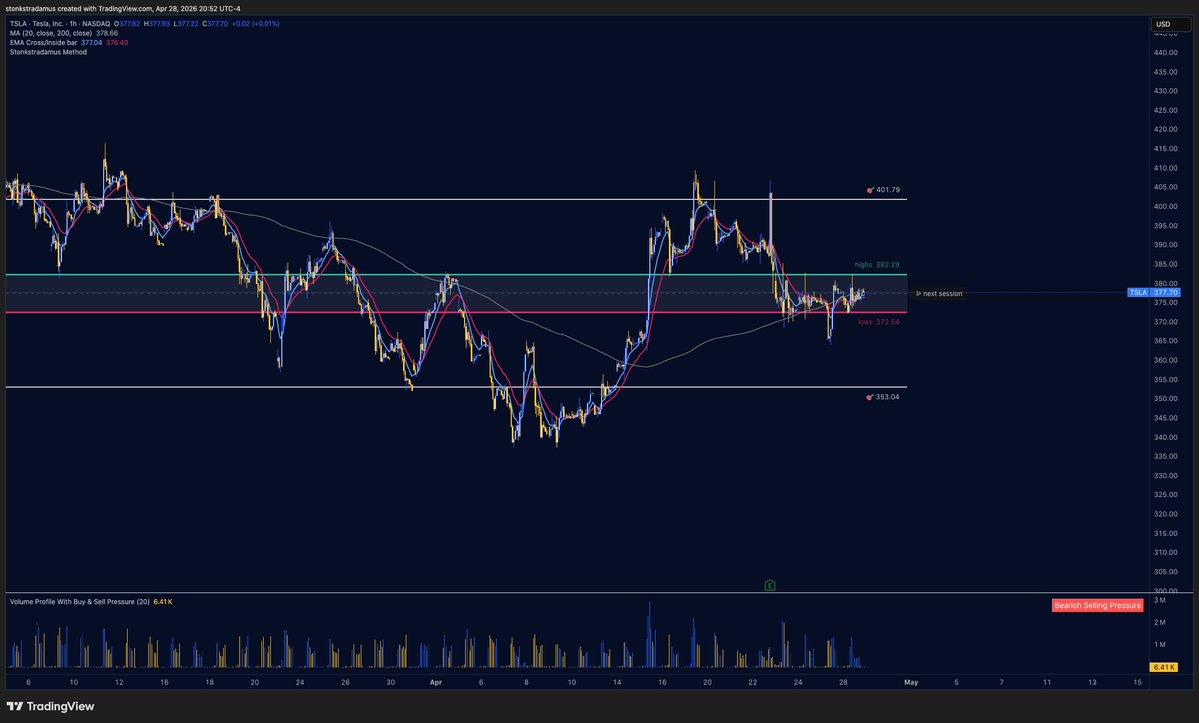Viewport: 1199px width, 723px height.
Task: Click the yellow 6.41K volume tag
Action: (x=1164, y=667)
